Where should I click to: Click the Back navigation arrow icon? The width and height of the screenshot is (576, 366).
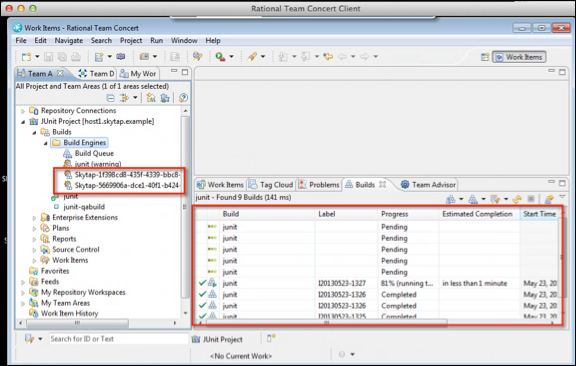pos(342,57)
